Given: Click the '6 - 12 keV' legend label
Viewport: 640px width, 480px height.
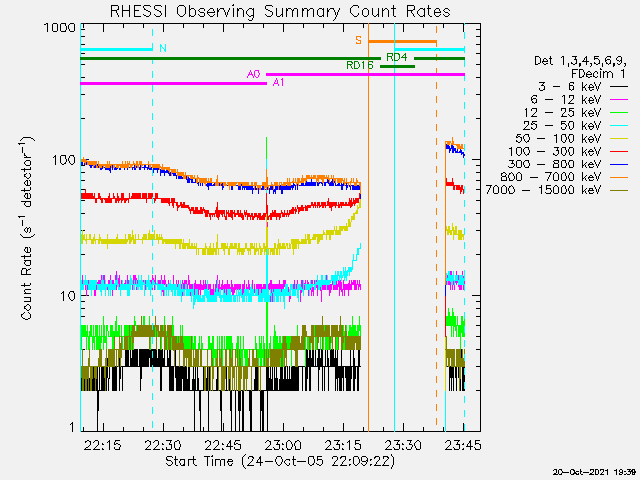Looking at the screenshot, I should (566, 100).
